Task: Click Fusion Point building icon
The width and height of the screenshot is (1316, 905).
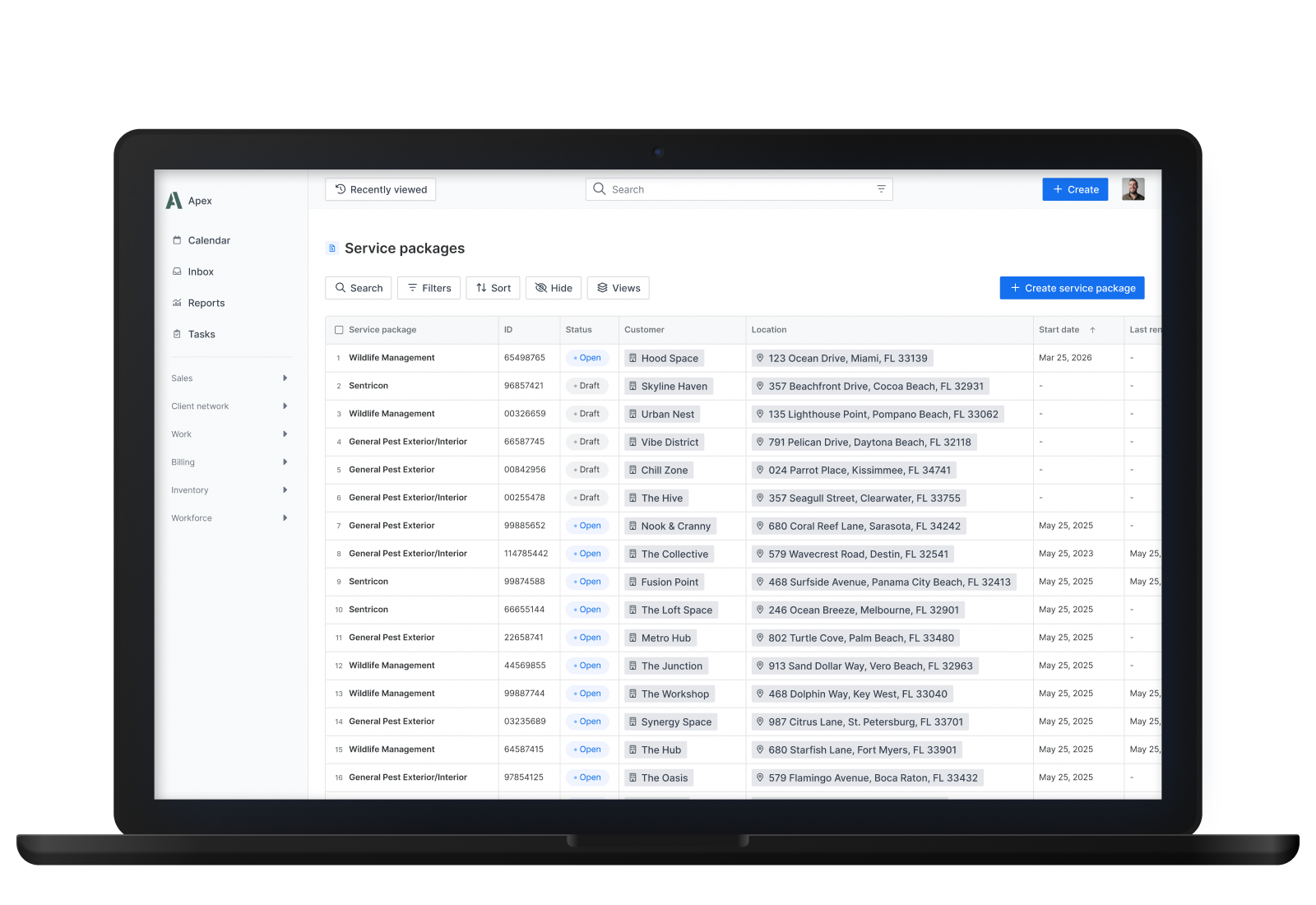Action: point(633,582)
